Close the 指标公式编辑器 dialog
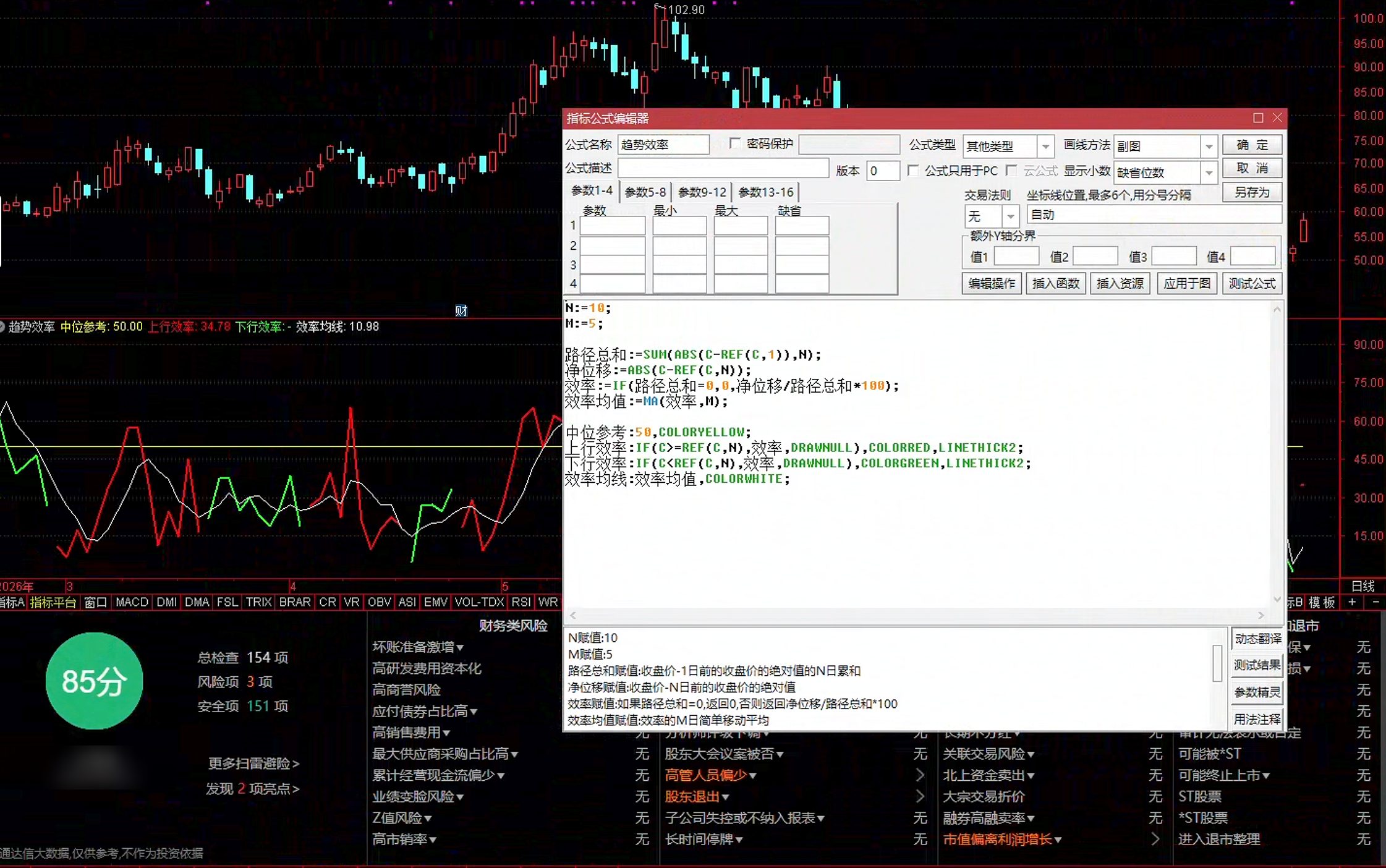This screenshot has width=1386, height=868. coord(1277,117)
